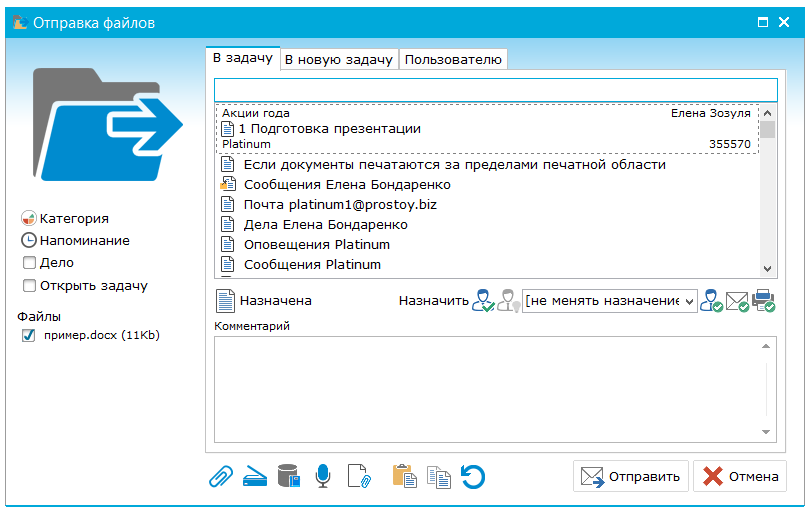Click the 'Отправить' button
This screenshot has width=810, height=514.
(631, 476)
